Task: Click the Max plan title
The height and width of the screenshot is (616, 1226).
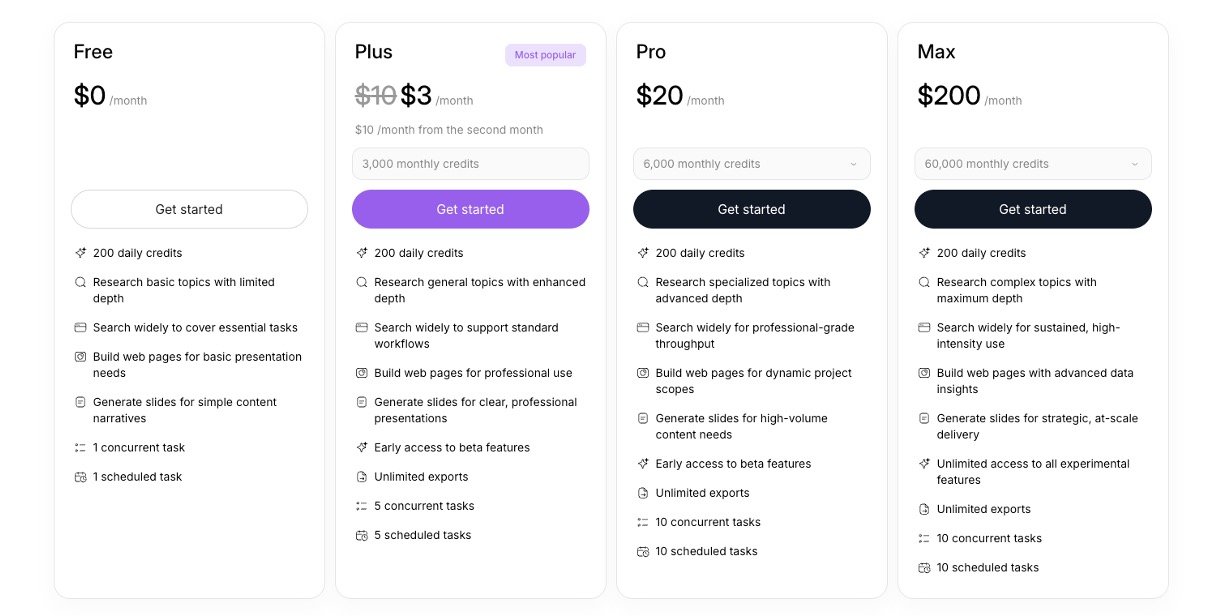Action: pos(936,52)
